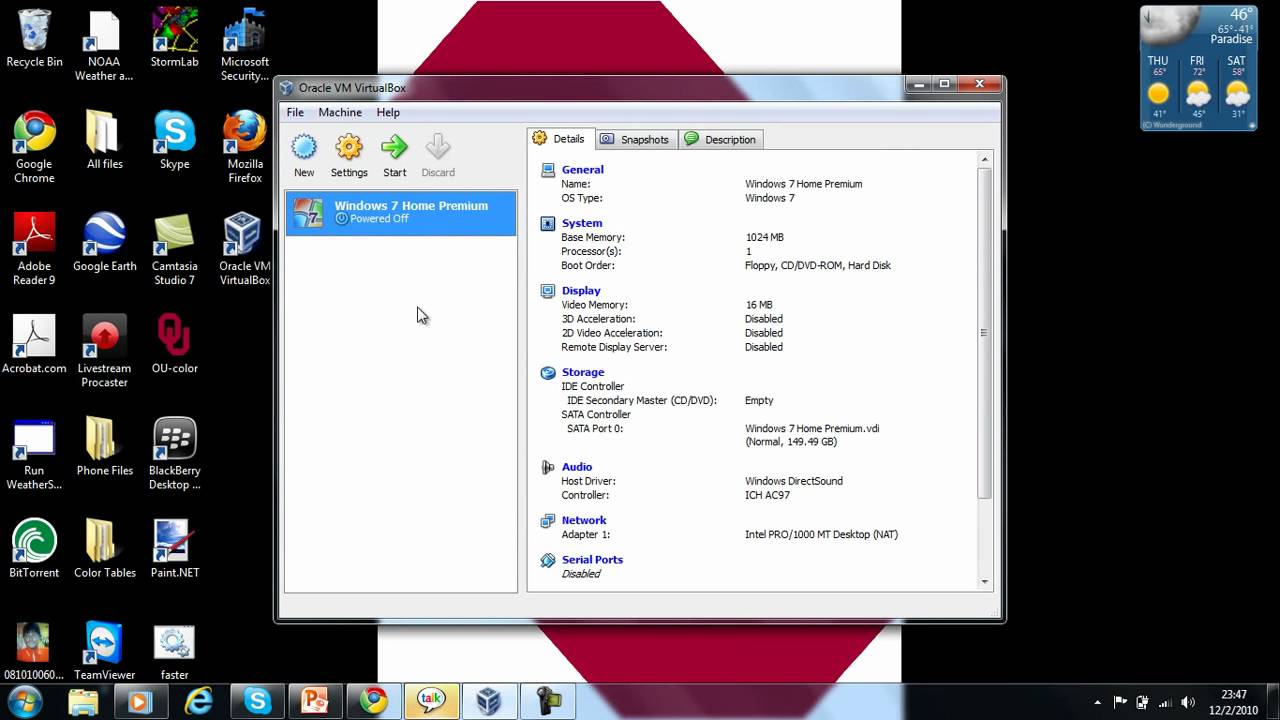The width and height of the screenshot is (1280, 720).
Task: Select Mozilla Firefox desktop icon
Action: (245, 147)
